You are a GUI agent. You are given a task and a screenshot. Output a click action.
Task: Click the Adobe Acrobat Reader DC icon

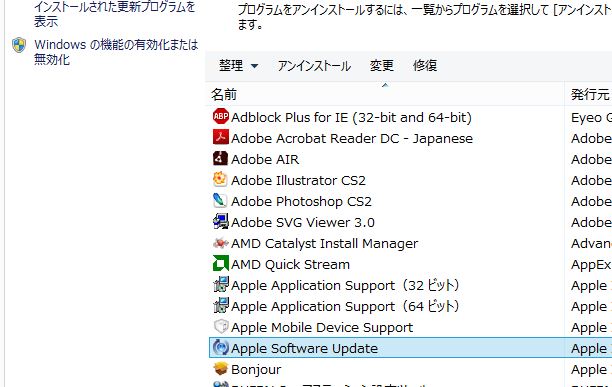(221, 138)
